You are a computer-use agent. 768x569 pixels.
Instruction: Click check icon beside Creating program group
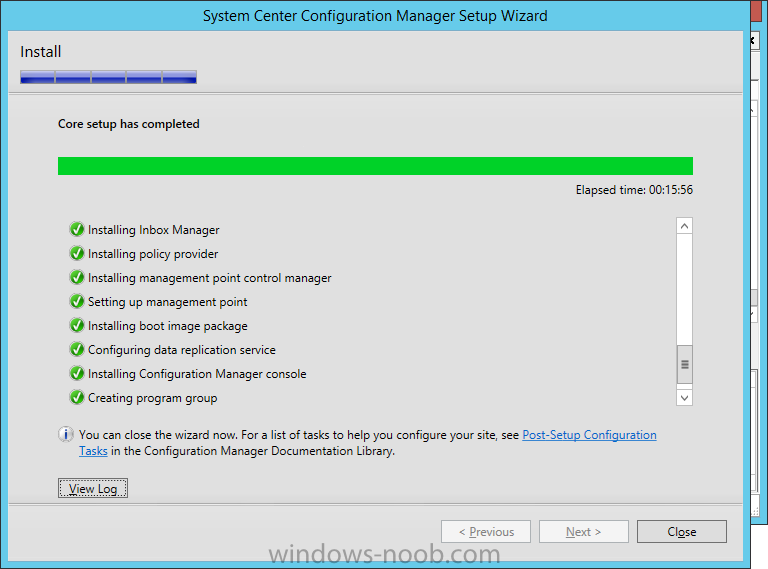click(77, 397)
